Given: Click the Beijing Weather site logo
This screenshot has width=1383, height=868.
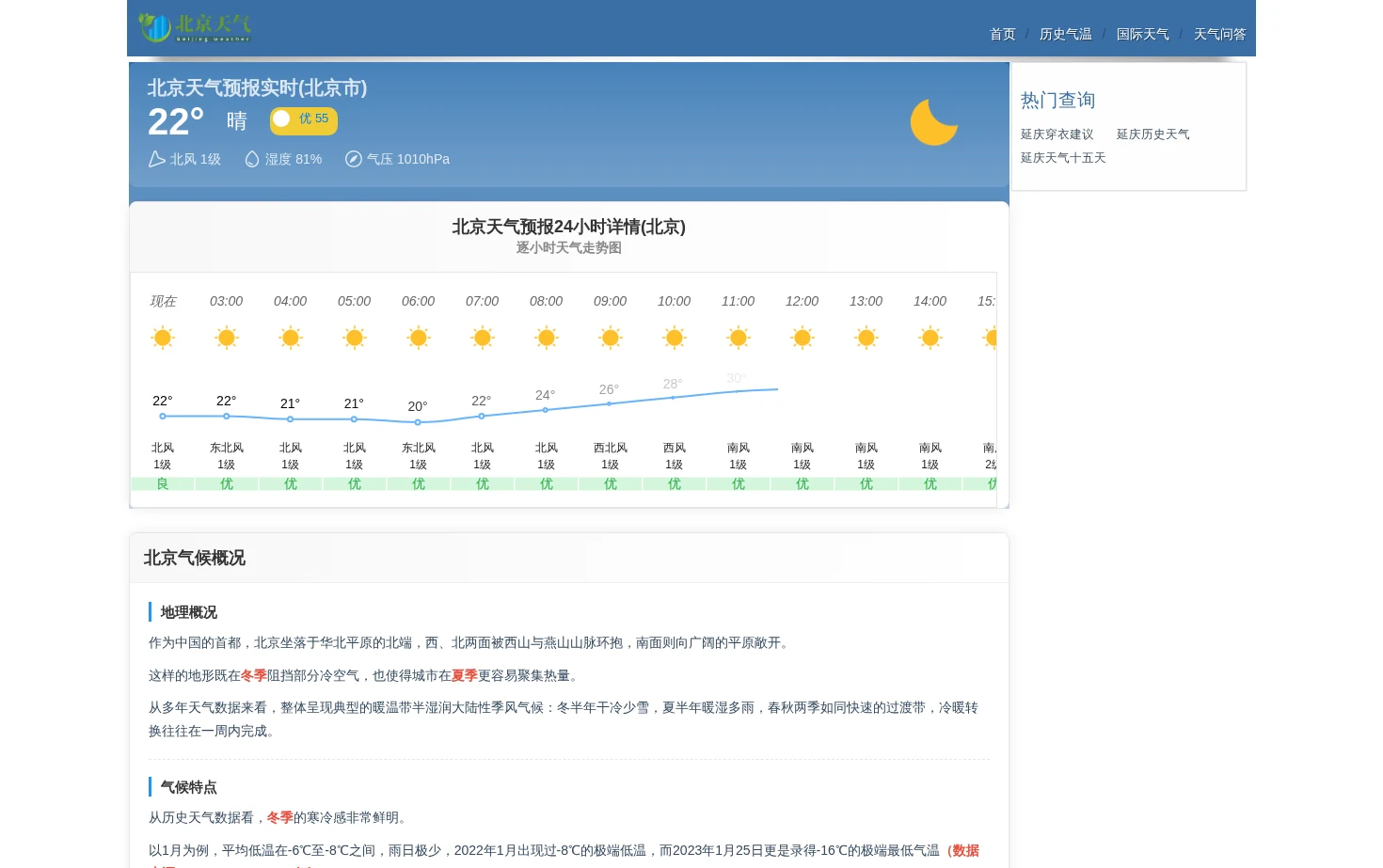Looking at the screenshot, I should pos(195,27).
